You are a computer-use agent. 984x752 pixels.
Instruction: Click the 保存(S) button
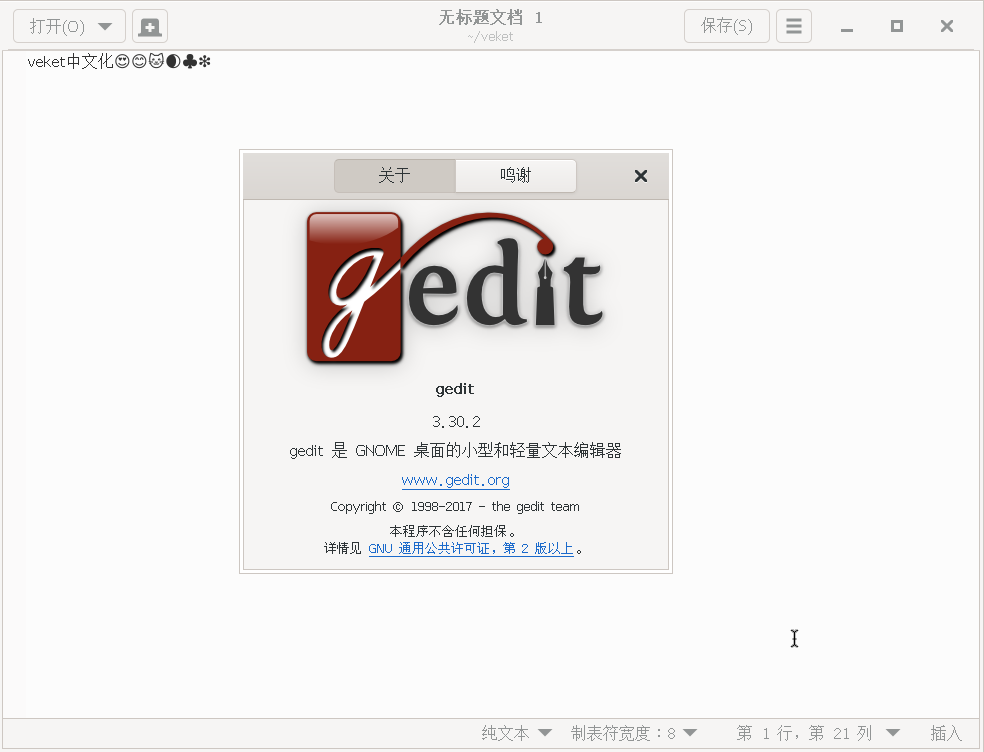pos(727,26)
